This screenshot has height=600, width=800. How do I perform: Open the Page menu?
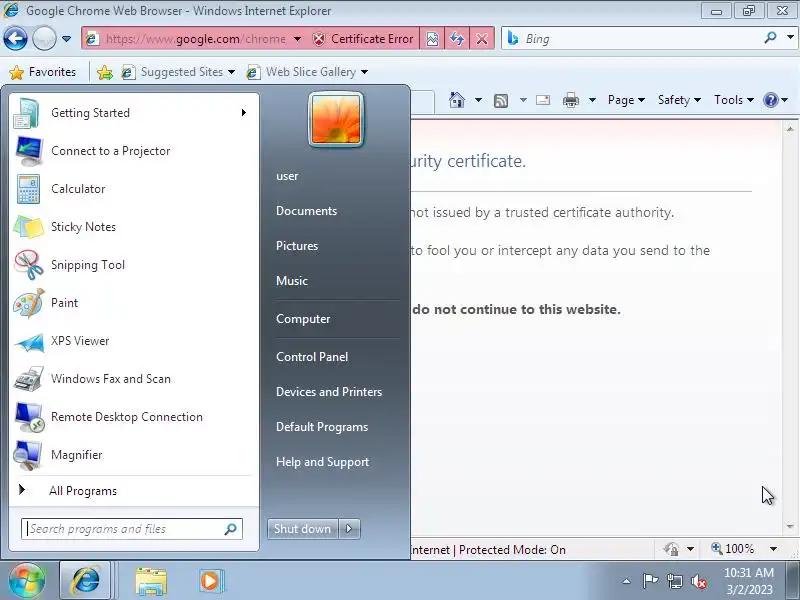coord(626,100)
